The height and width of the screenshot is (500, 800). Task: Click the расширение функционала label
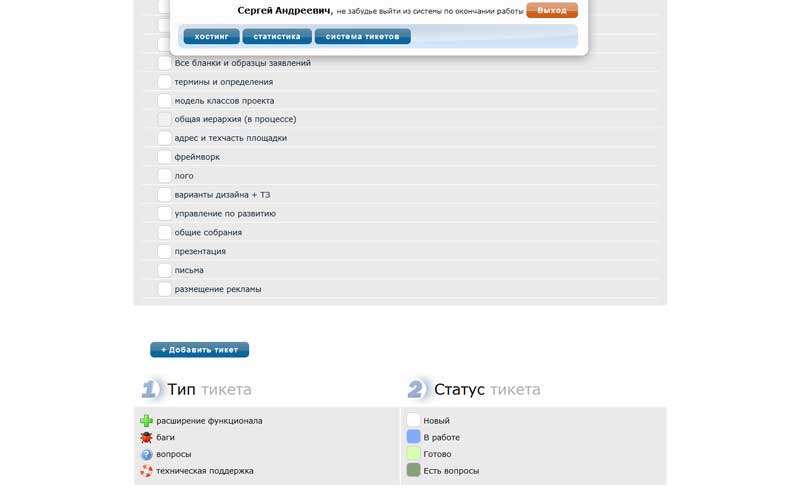[209, 421]
